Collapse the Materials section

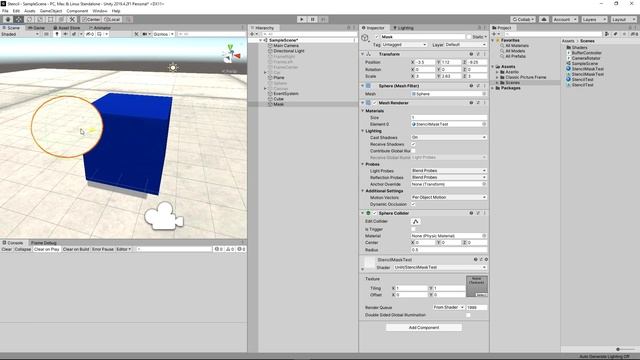click(x=362, y=111)
